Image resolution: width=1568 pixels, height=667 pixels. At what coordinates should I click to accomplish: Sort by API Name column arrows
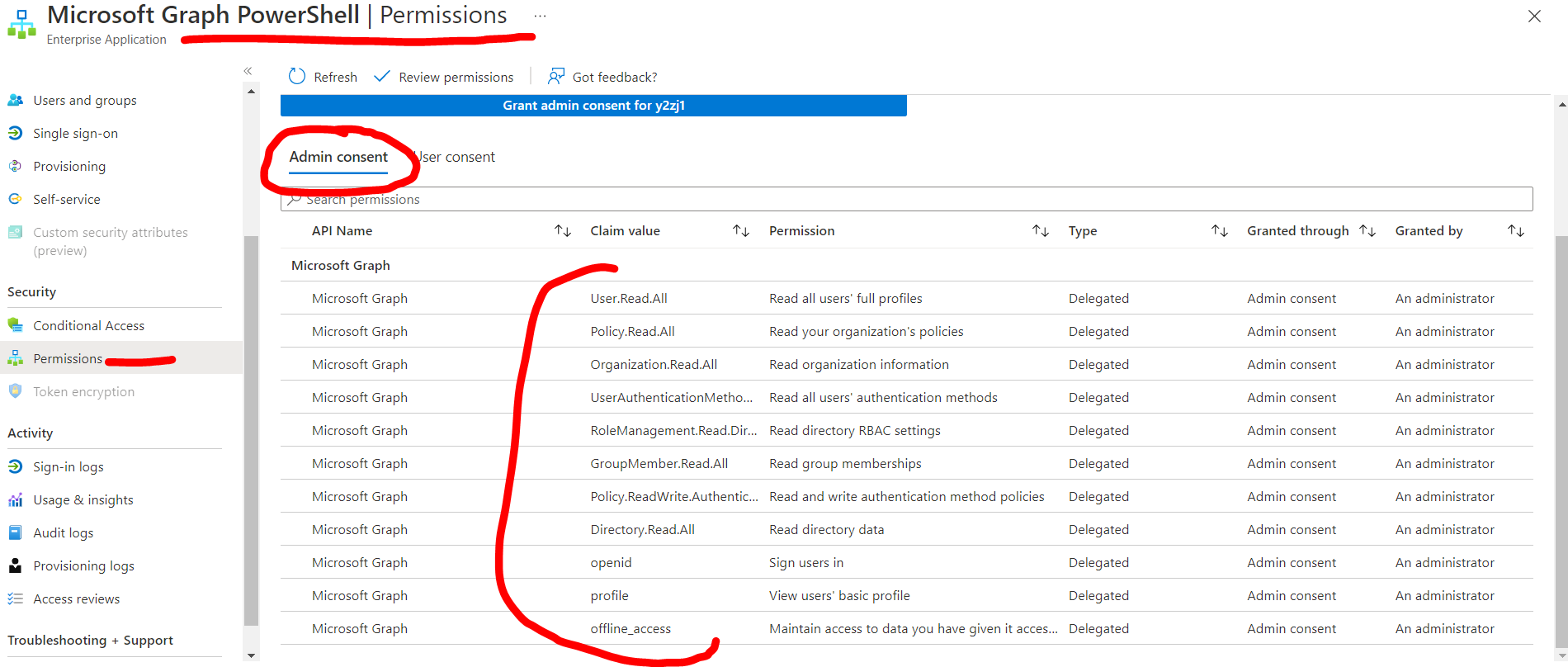(563, 231)
